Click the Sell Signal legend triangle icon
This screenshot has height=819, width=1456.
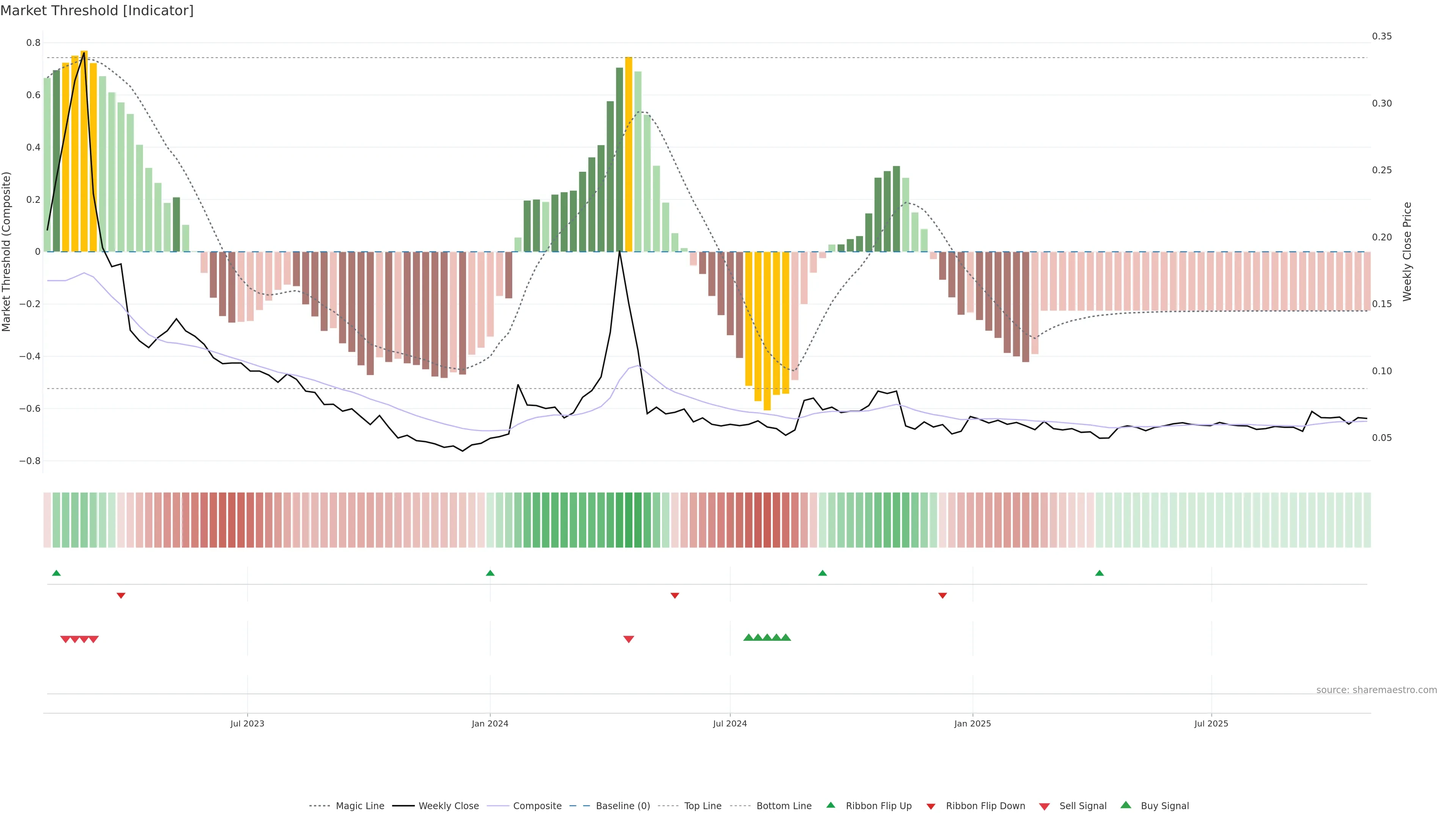tap(1044, 806)
